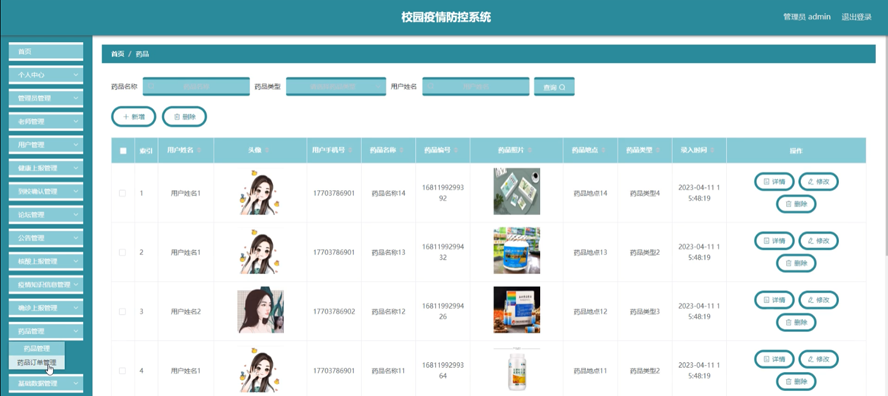Open the 药品类型 filter dropdown

click(336, 87)
